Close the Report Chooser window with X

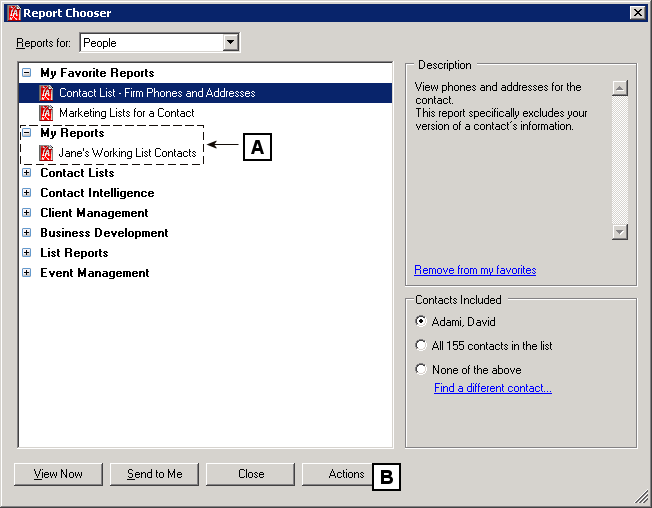[637, 13]
